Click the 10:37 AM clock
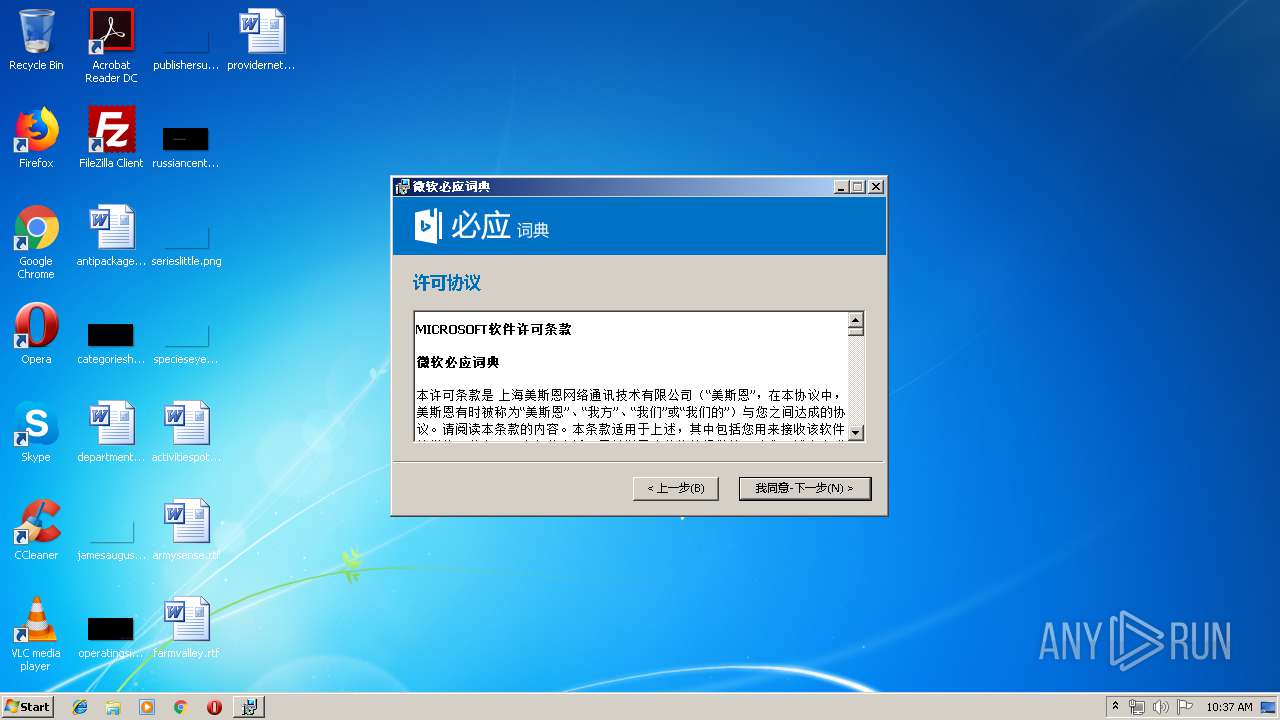 pyautogui.click(x=1229, y=707)
